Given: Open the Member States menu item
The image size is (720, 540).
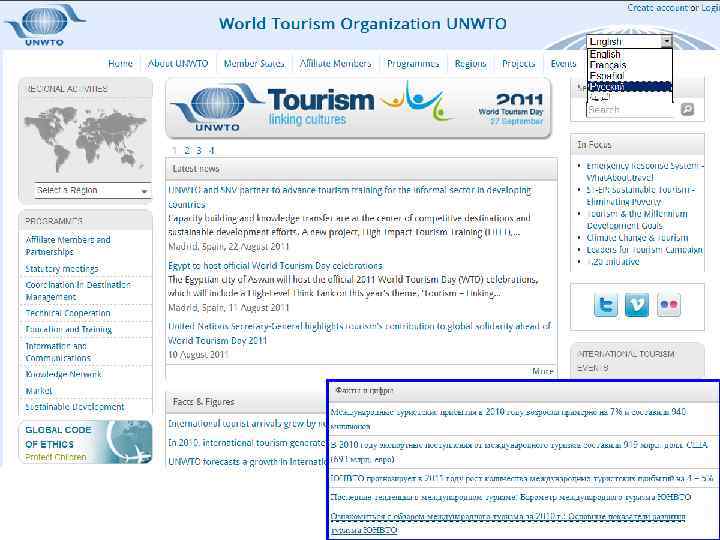Looking at the screenshot, I should pos(254,63).
